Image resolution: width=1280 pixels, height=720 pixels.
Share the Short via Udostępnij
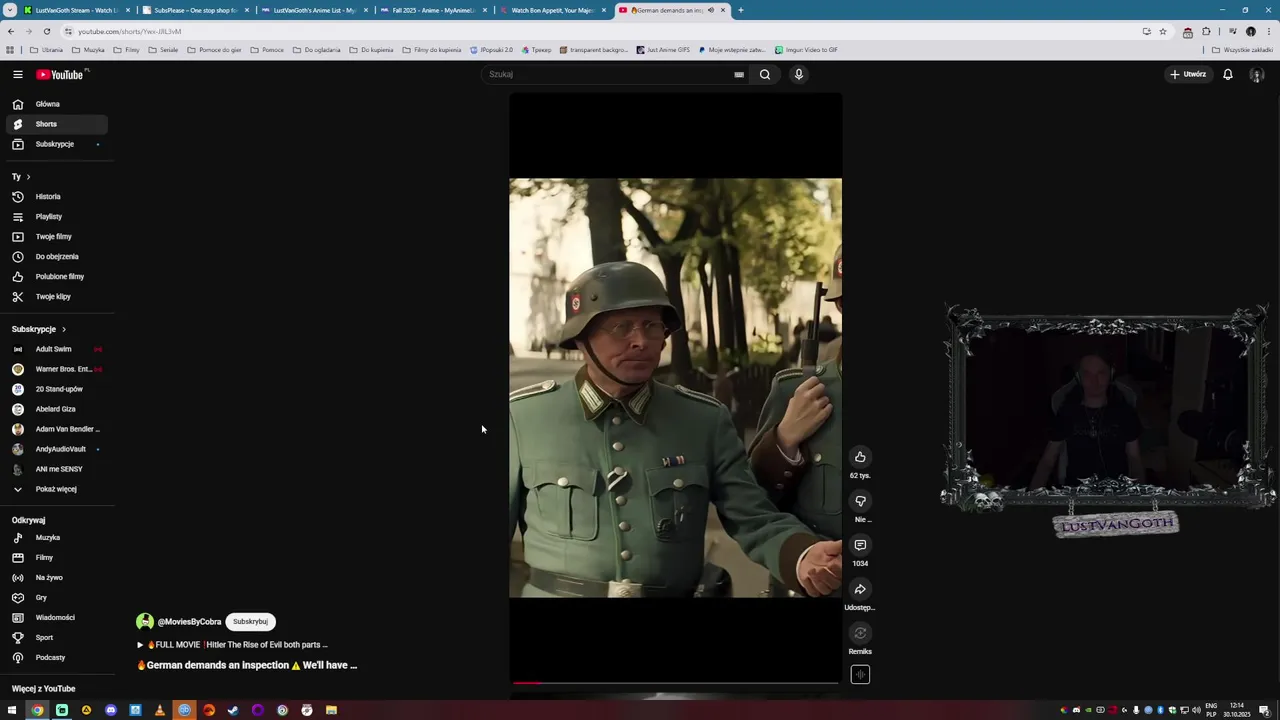pyautogui.click(x=860, y=589)
